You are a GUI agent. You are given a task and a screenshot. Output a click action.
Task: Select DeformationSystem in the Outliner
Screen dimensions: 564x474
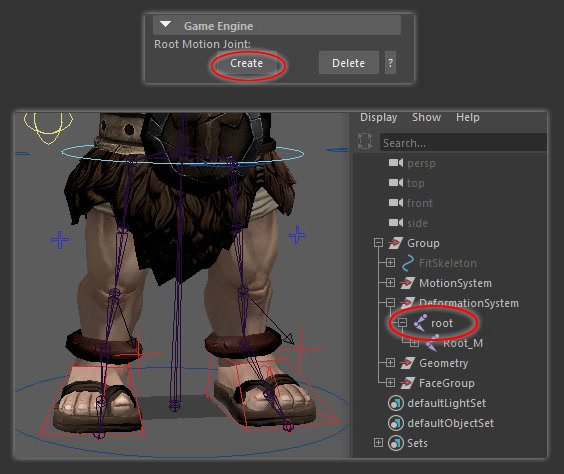click(x=469, y=303)
